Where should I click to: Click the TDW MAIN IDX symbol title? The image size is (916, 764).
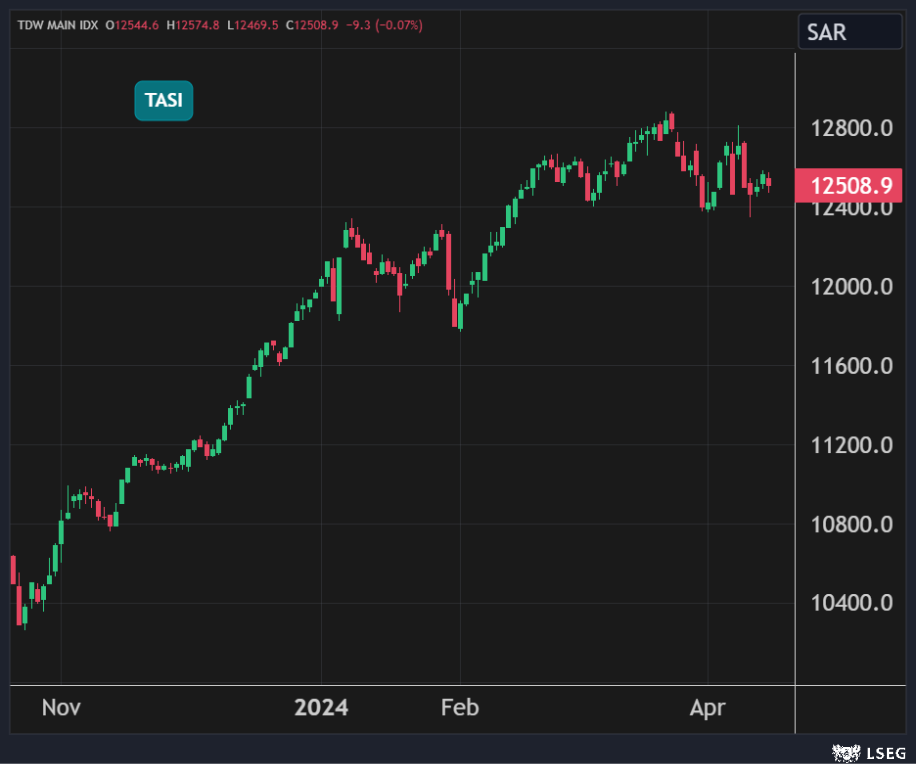pyautogui.click(x=58, y=25)
